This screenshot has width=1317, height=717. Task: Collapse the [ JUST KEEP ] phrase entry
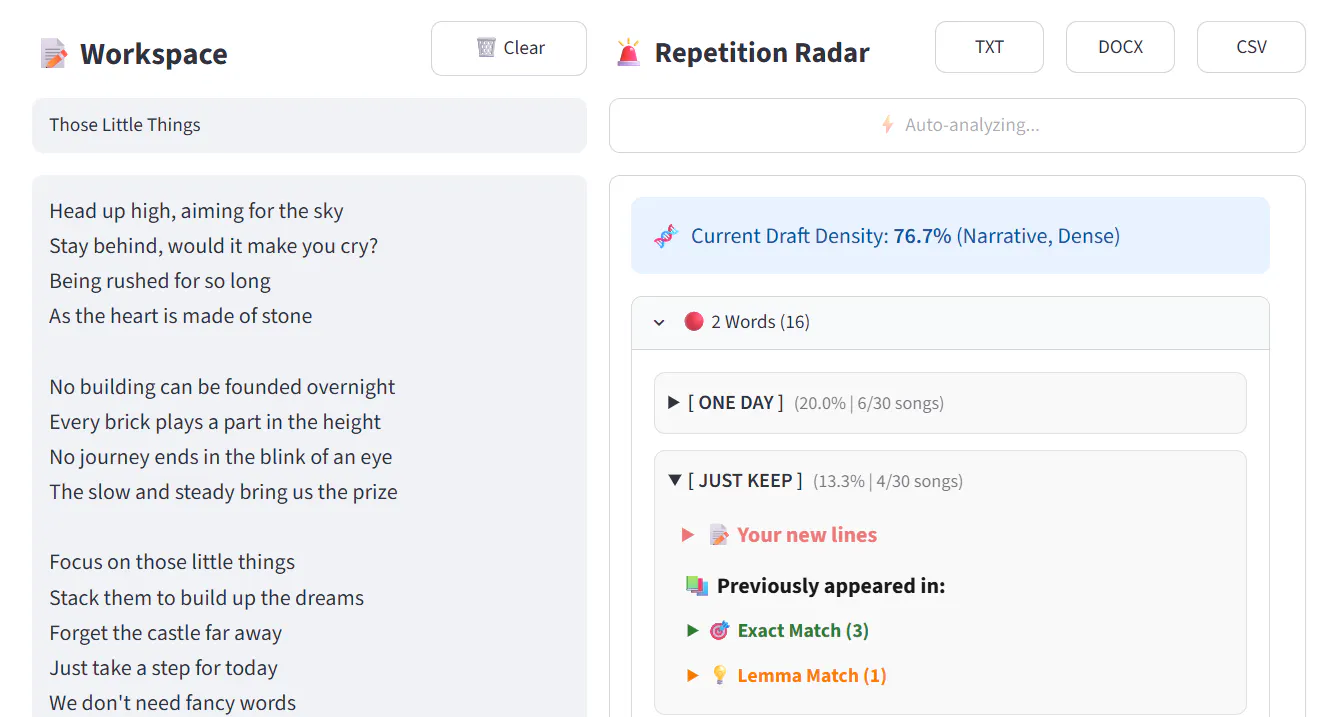(950, 481)
